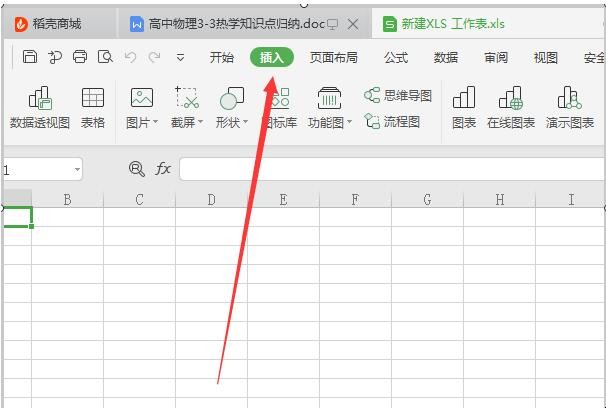The image size is (606, 408).
Task: Insert a 思维导图 mind map
Action: point(398,95)
